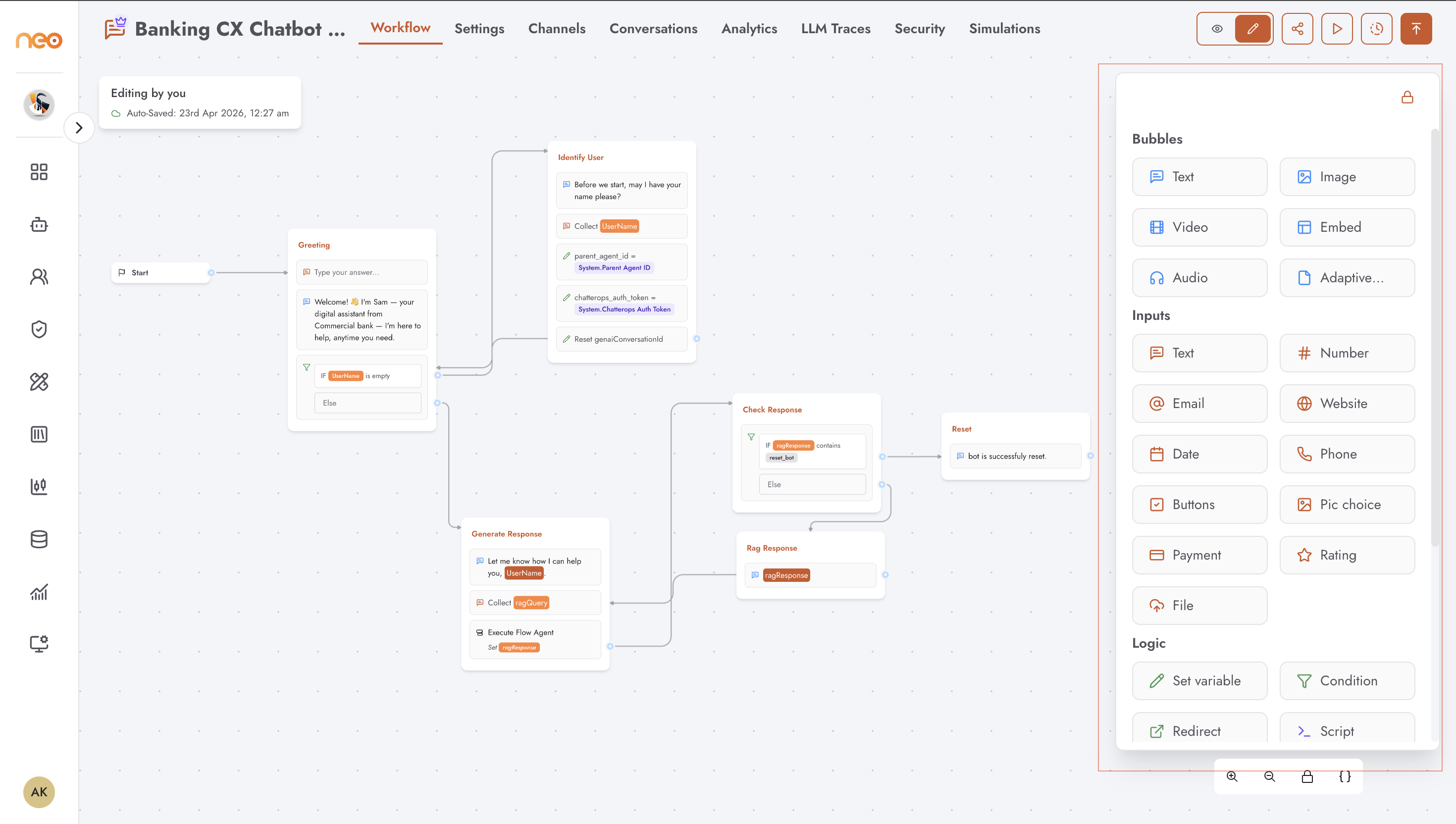Toggle the canvas lock in bottom toolbar
Viewport: 1456px width, 824px height.
click(1307, 776)
